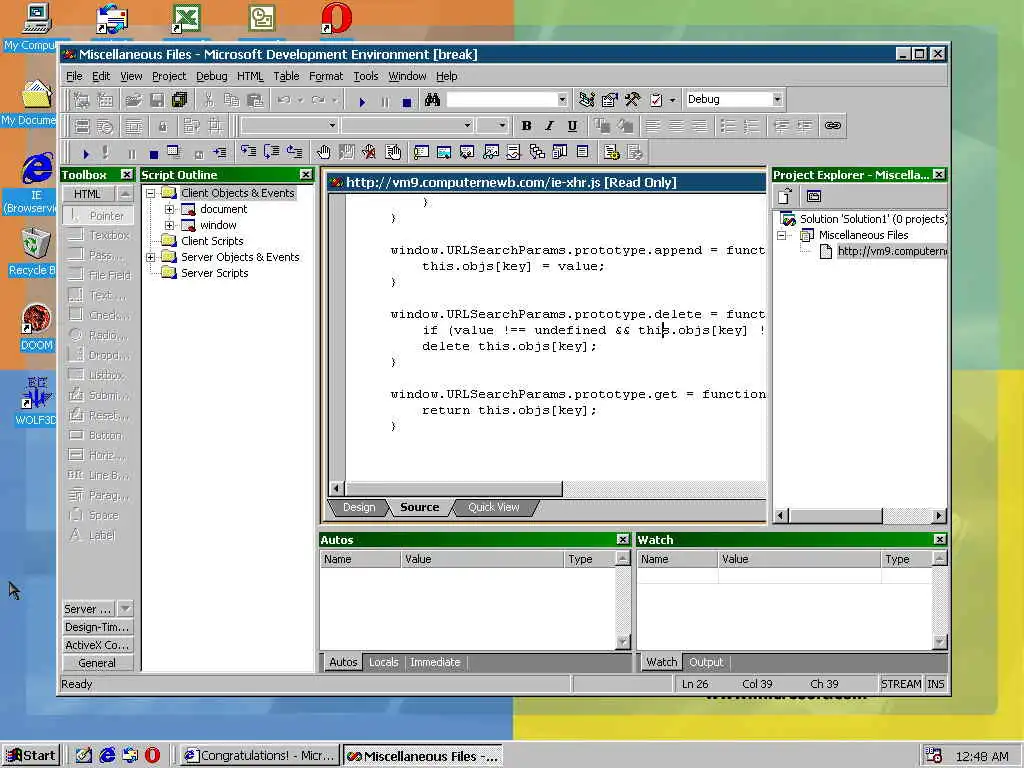Image resolution: width=1024 pixels, height=768 pixels.
Task: Switch to the Output tab
Action: tap(706, 662)
